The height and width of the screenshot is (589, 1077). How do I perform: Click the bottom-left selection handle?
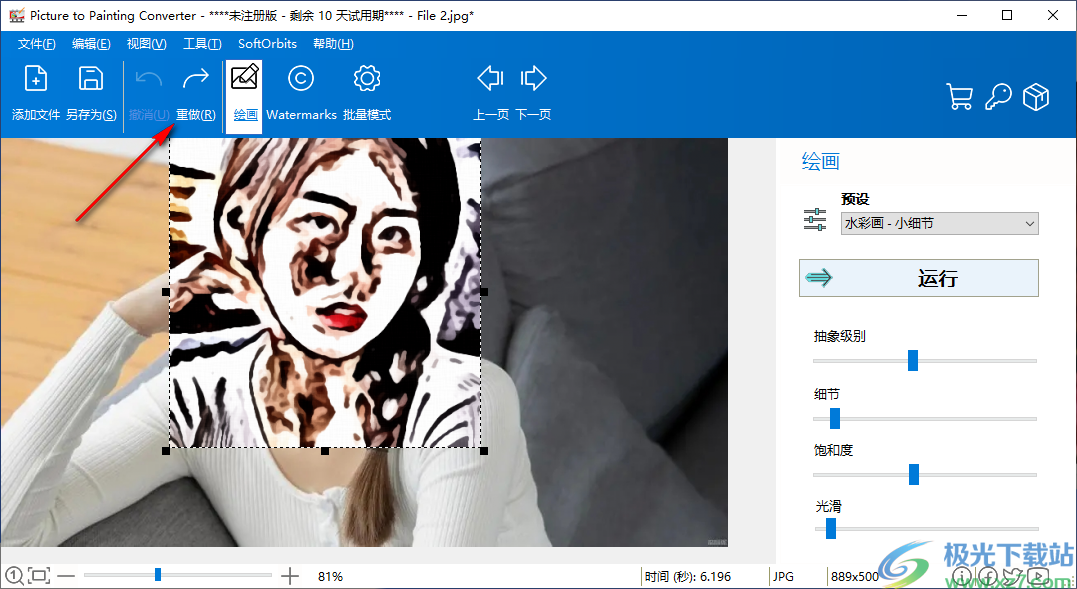click(x=166, y=451)
